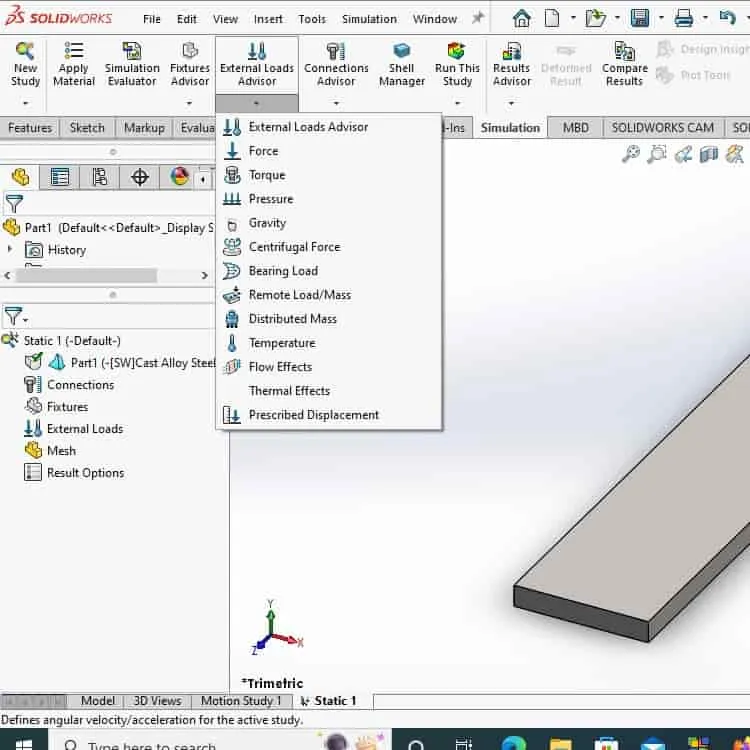This screenshot has width=750, height=750.
Task: Click the Run This Study icon
Action: coord(457,66)
